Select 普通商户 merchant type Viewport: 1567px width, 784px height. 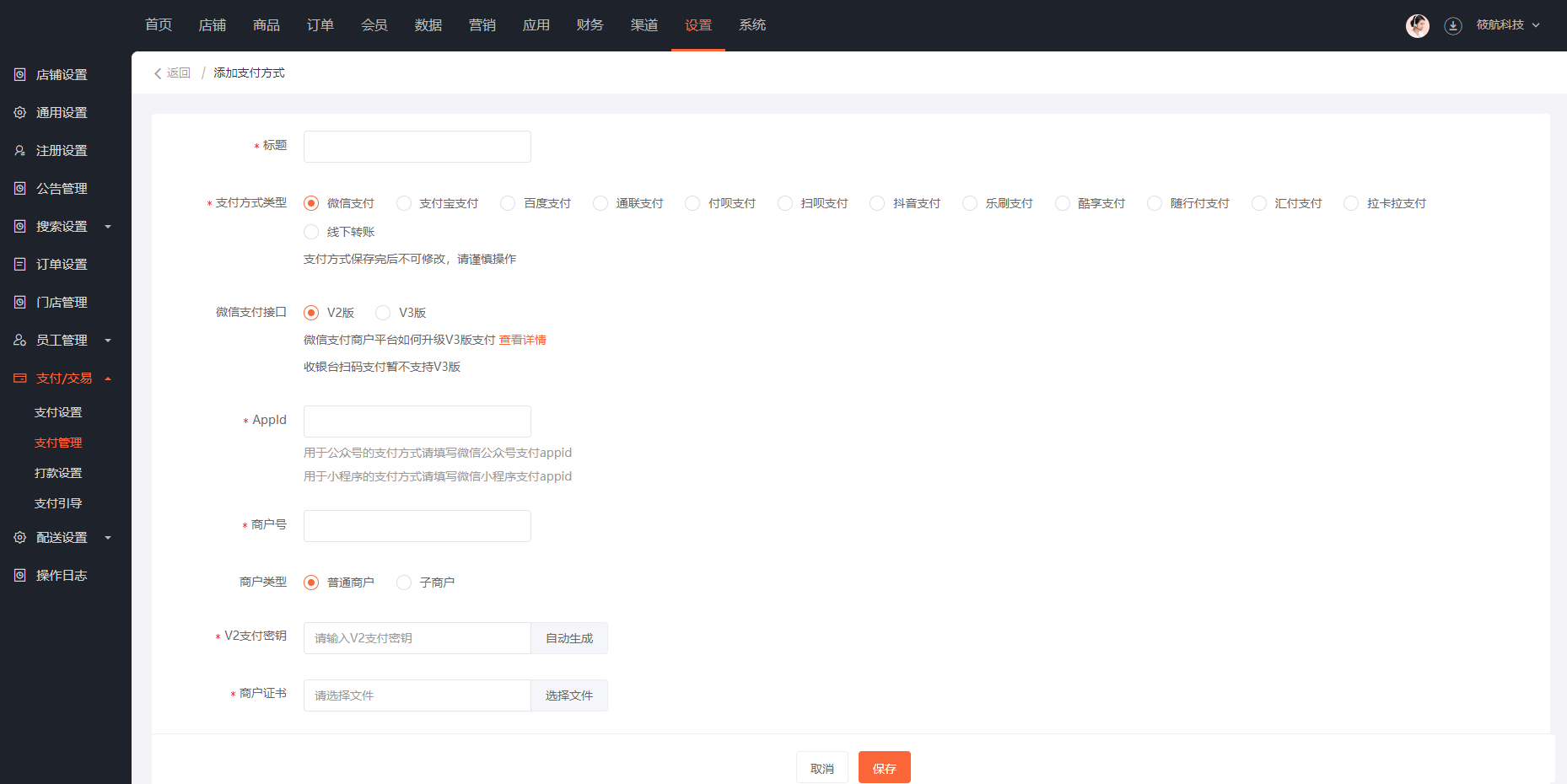[311, 583]
